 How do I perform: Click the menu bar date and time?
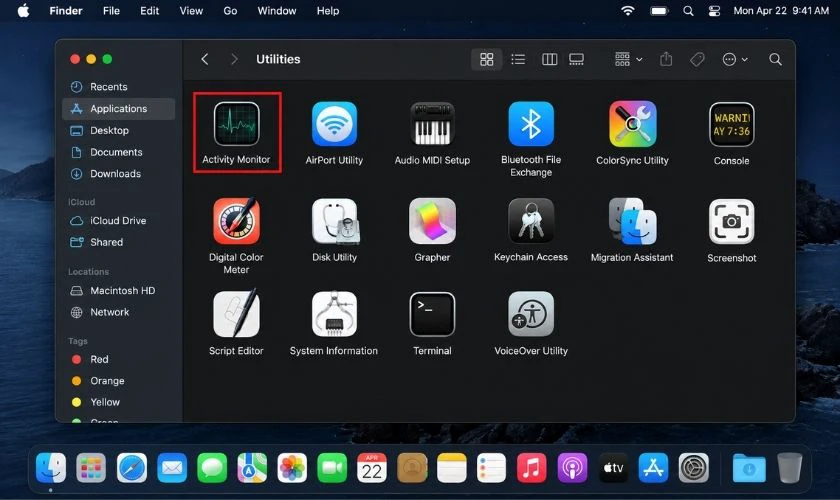pyautogui.click(x=781, y=11)
